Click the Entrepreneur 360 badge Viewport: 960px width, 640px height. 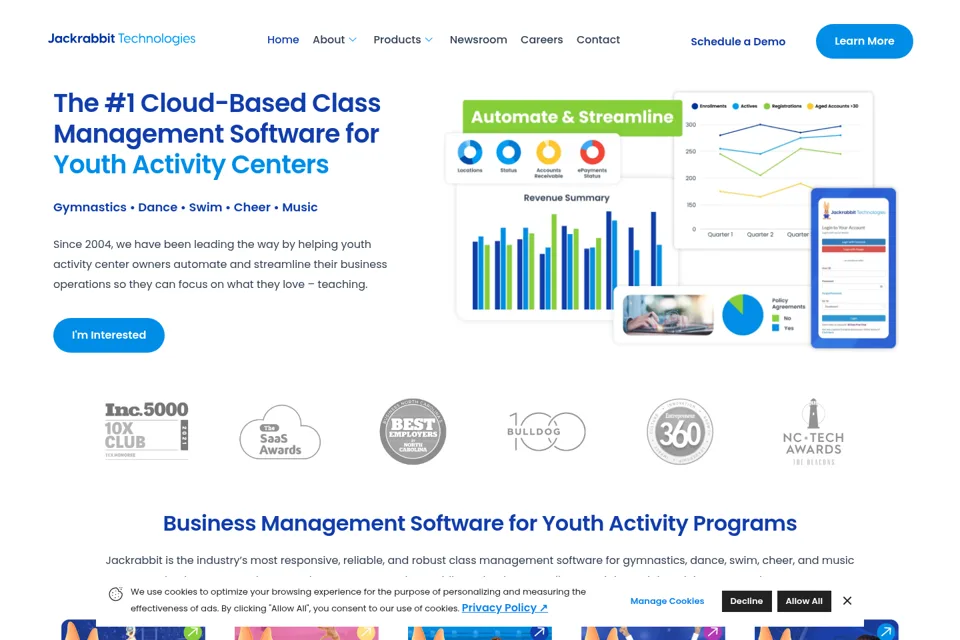(x=680, y=432)
